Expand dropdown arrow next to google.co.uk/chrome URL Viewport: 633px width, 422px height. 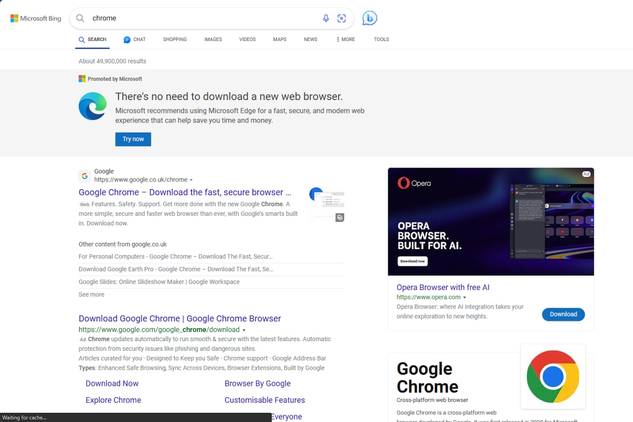click(191, 180)
